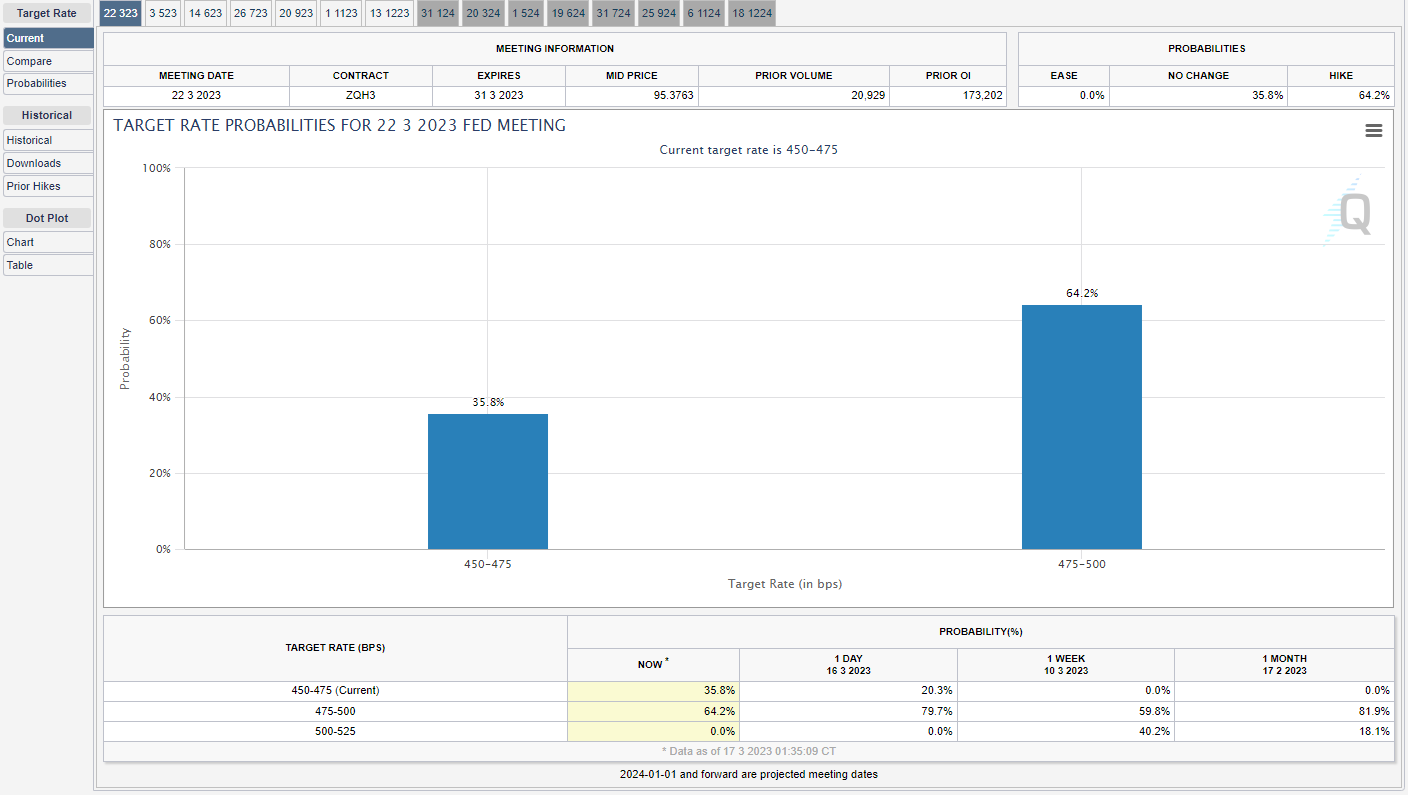The image size is (1408, 795).
Task: Click the HIKE value in Probabilities panel
Action: pos(1374,95)
